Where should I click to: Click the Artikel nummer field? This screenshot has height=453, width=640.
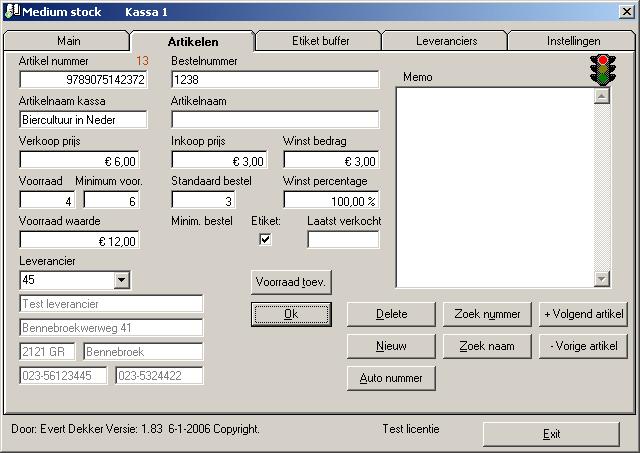click(83, 79)
